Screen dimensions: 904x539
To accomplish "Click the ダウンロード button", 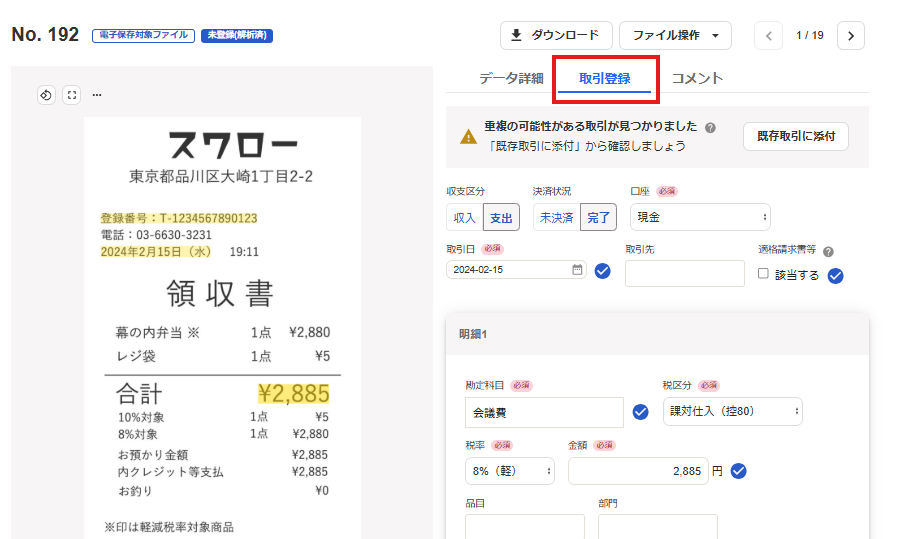I will [x=555, y=35].
